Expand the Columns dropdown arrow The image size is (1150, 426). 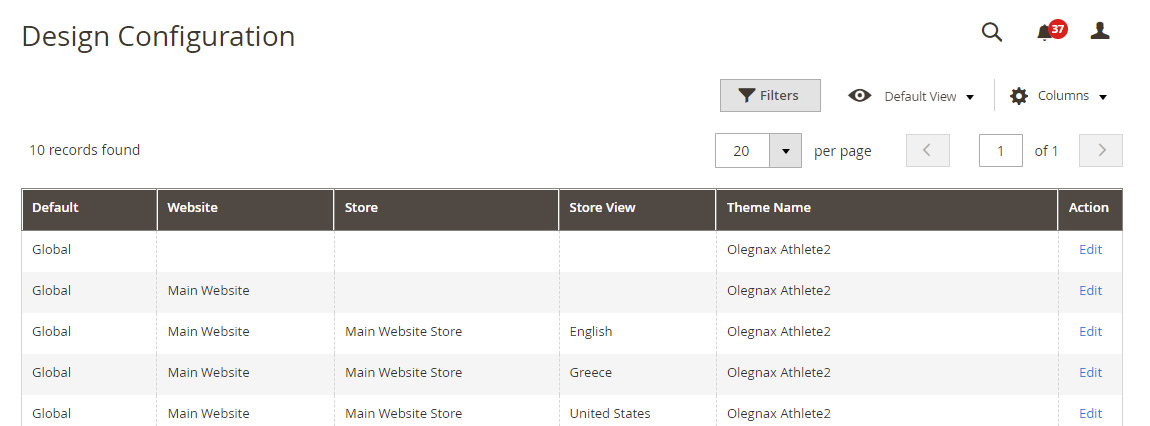click(1102, 97)
